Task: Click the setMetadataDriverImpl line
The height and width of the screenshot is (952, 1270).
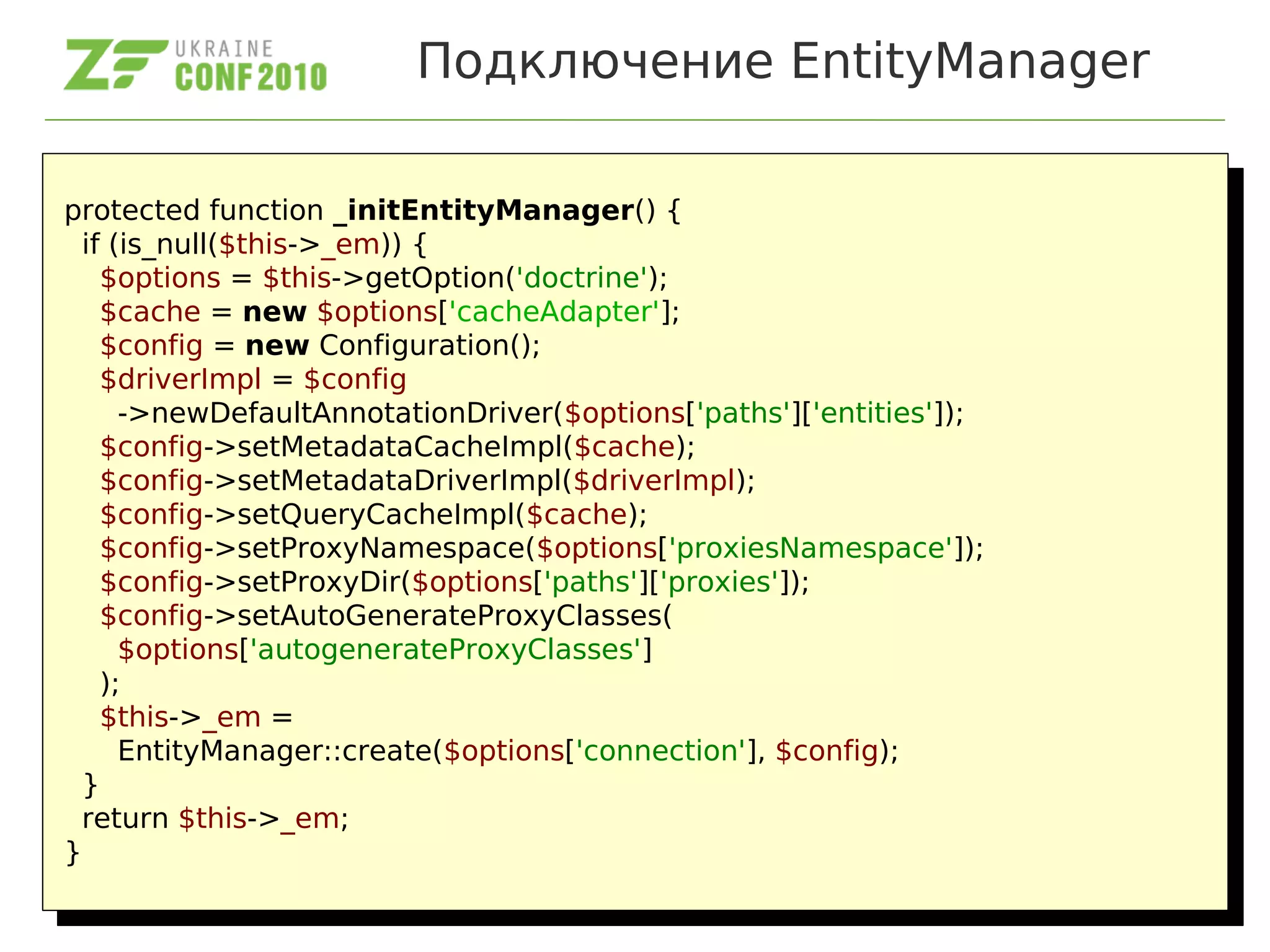Action: (428, 480)
